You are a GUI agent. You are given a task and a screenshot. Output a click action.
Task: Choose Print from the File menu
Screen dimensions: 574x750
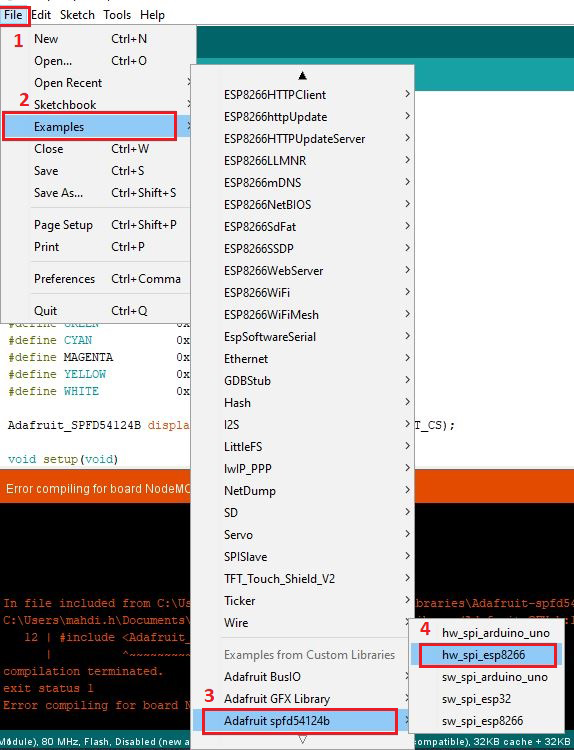tap(98, 247)
